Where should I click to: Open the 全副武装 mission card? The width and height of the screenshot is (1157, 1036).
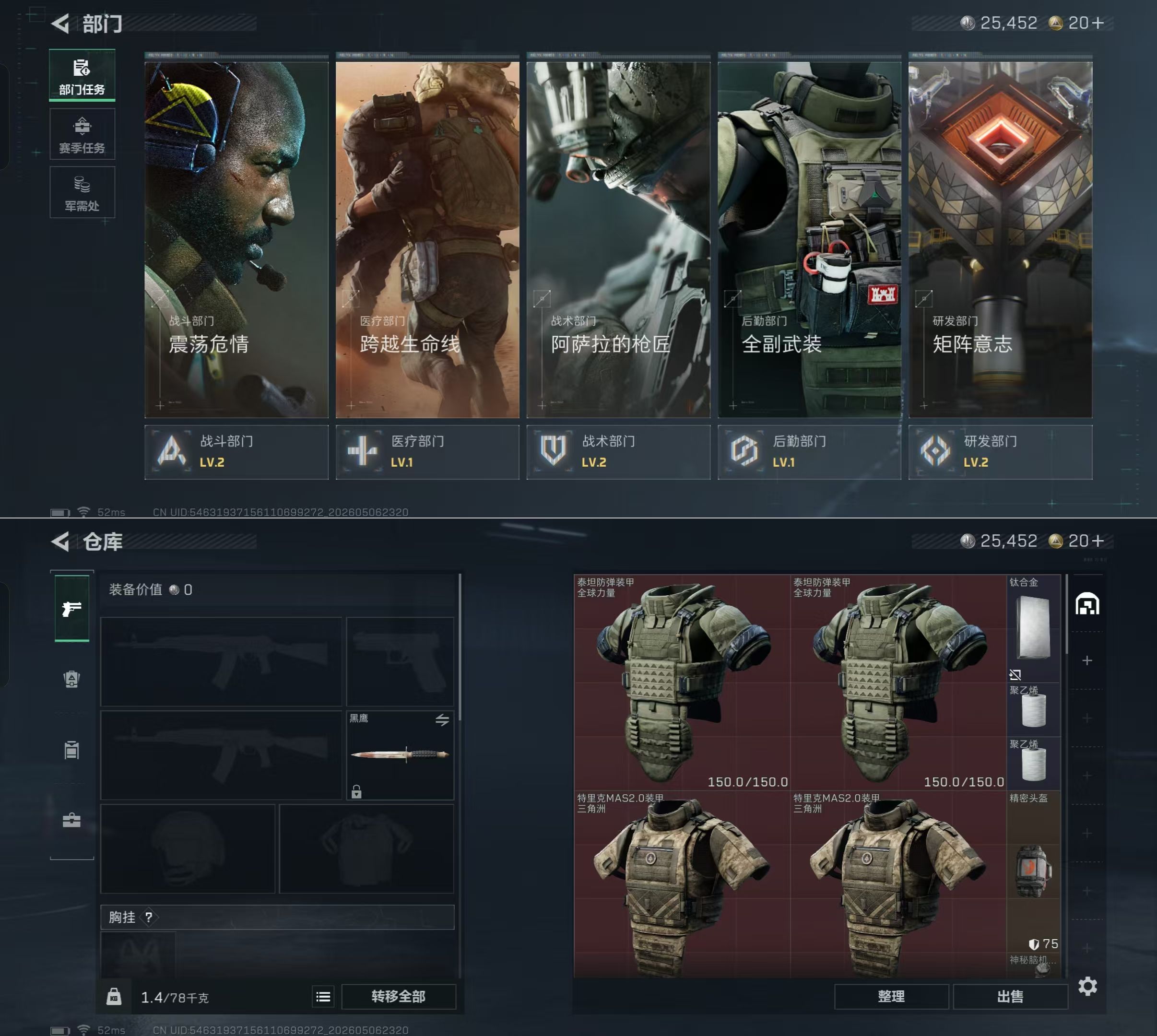(809, 239)
